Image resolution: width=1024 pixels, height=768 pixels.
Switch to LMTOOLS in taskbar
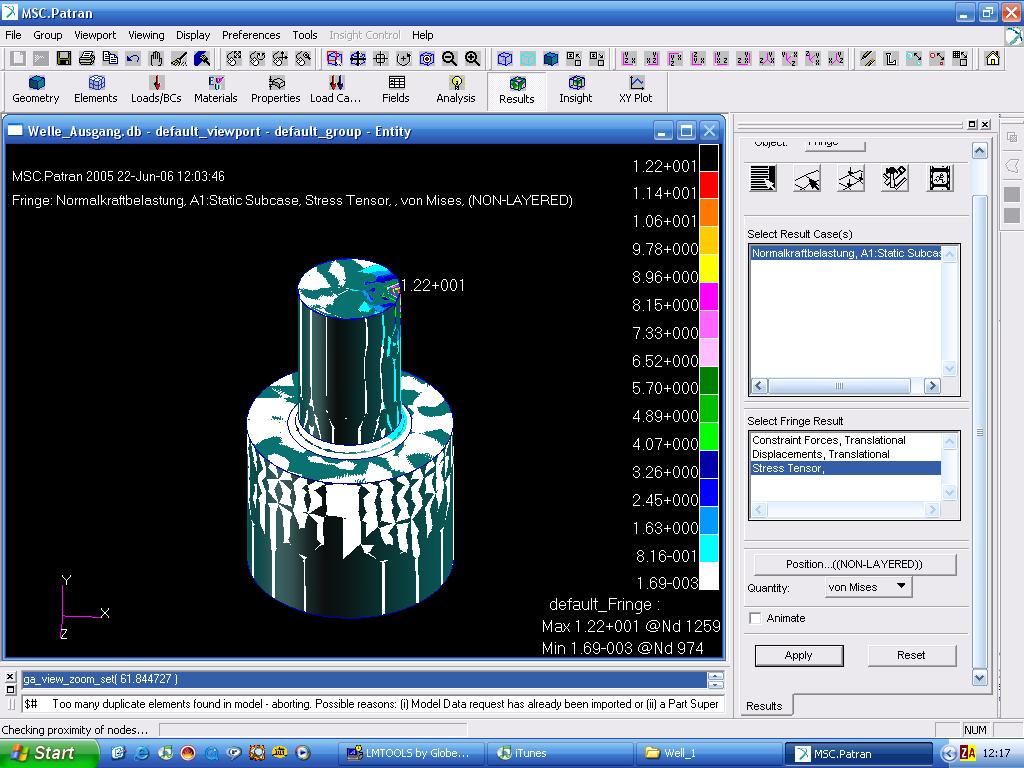tap(412, 753)
